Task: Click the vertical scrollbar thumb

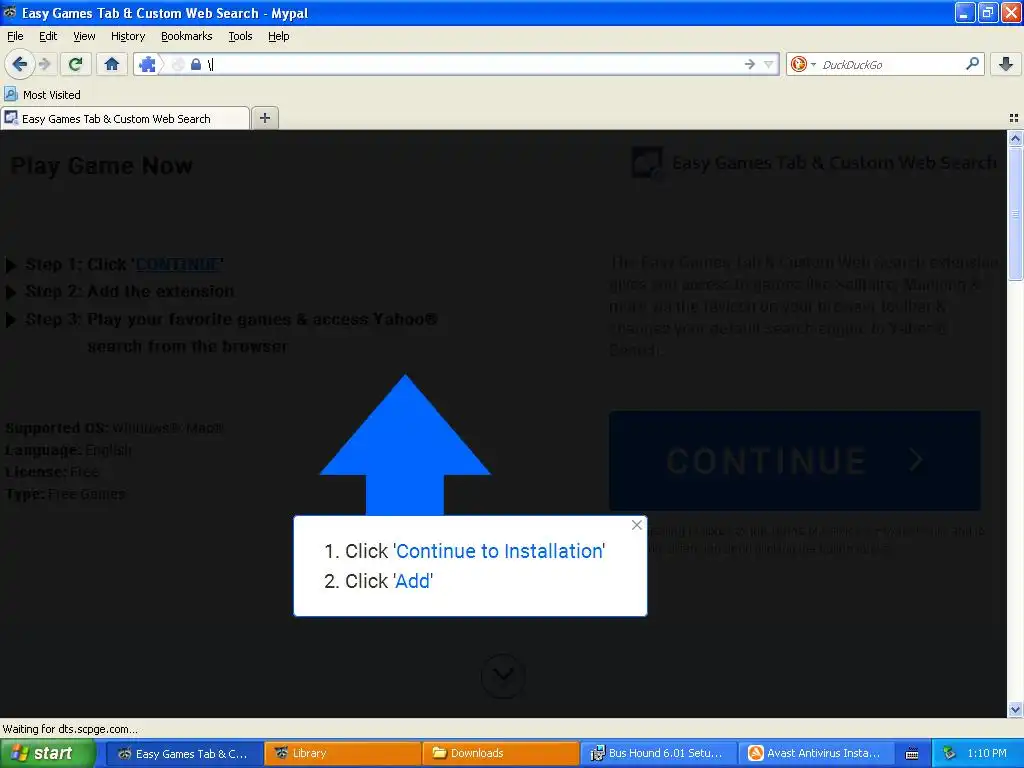Action: (x=1015, y=214)
